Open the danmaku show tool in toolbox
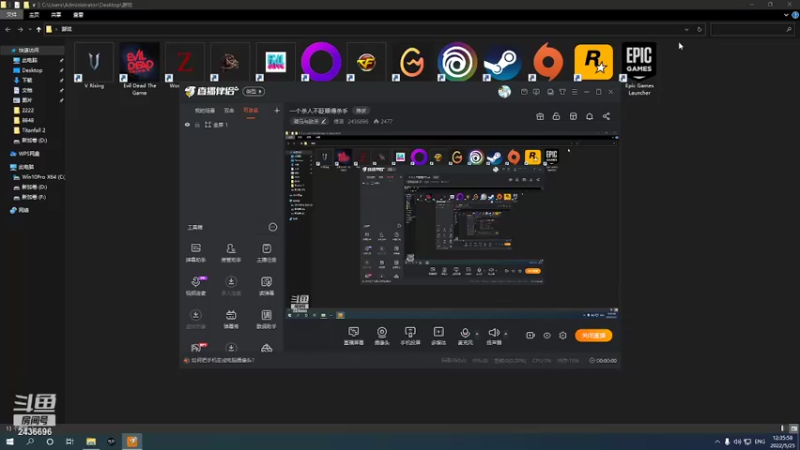Viewport: 800px width, 450px height. click(231, 319)
